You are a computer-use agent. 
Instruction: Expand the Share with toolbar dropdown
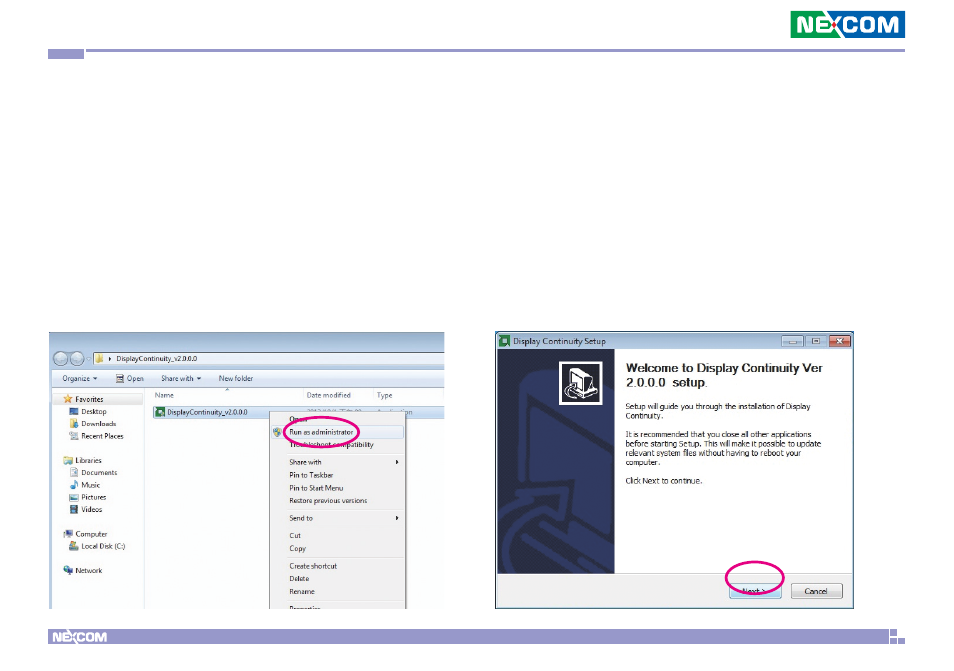181,378
